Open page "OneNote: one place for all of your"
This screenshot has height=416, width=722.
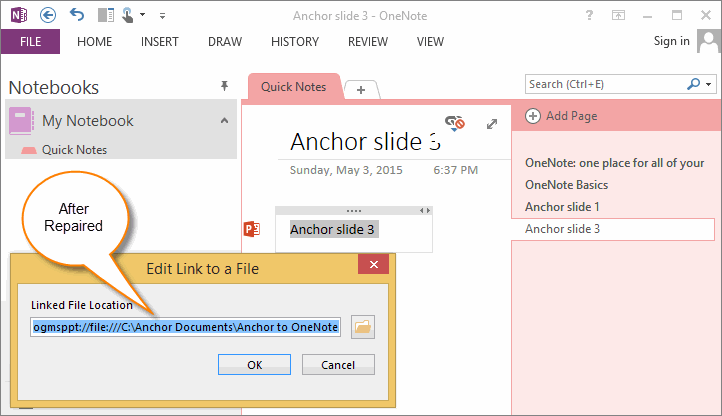(x=614, y=163)
